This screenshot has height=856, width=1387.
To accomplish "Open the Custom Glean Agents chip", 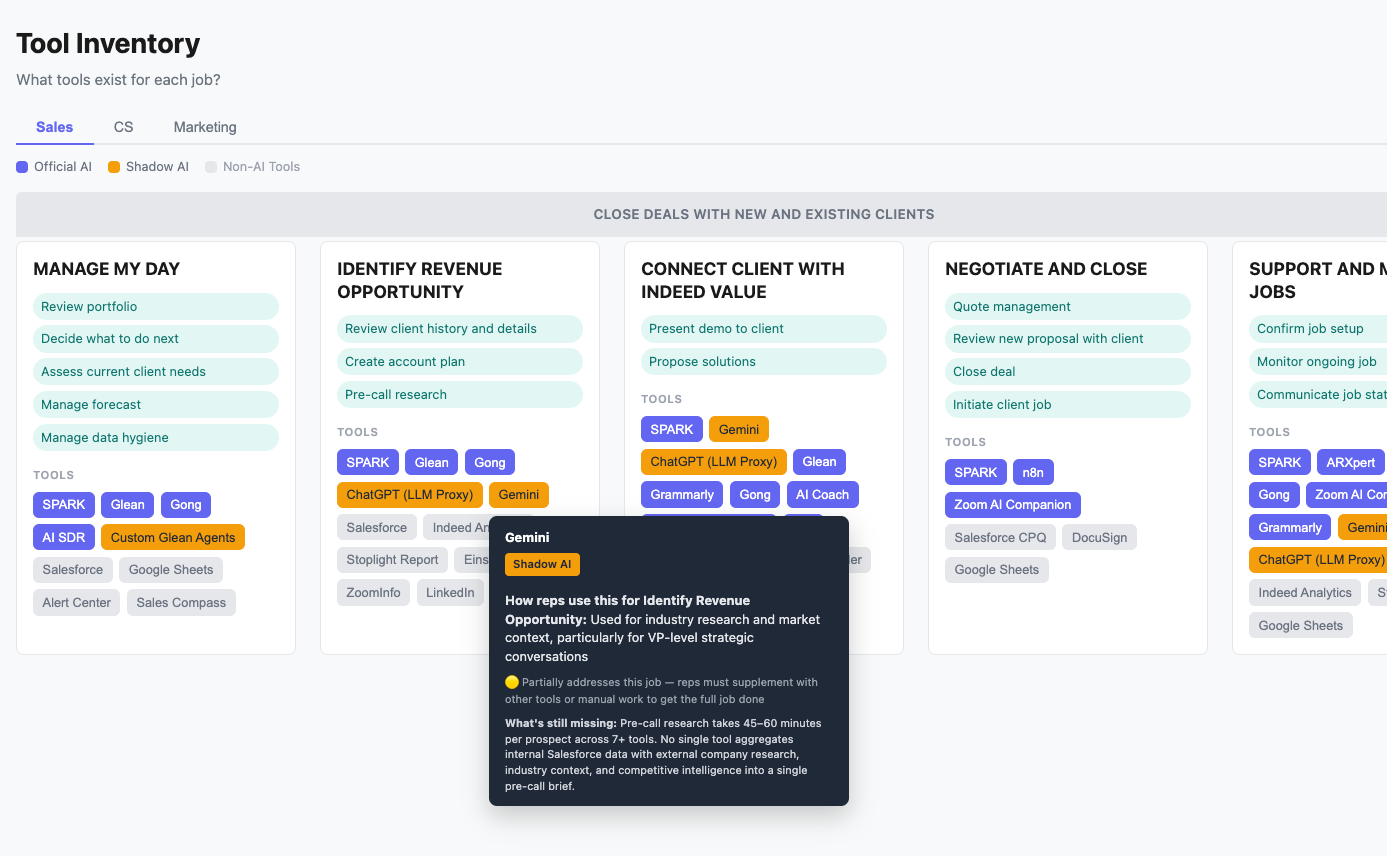I will (x=173, y=538).
